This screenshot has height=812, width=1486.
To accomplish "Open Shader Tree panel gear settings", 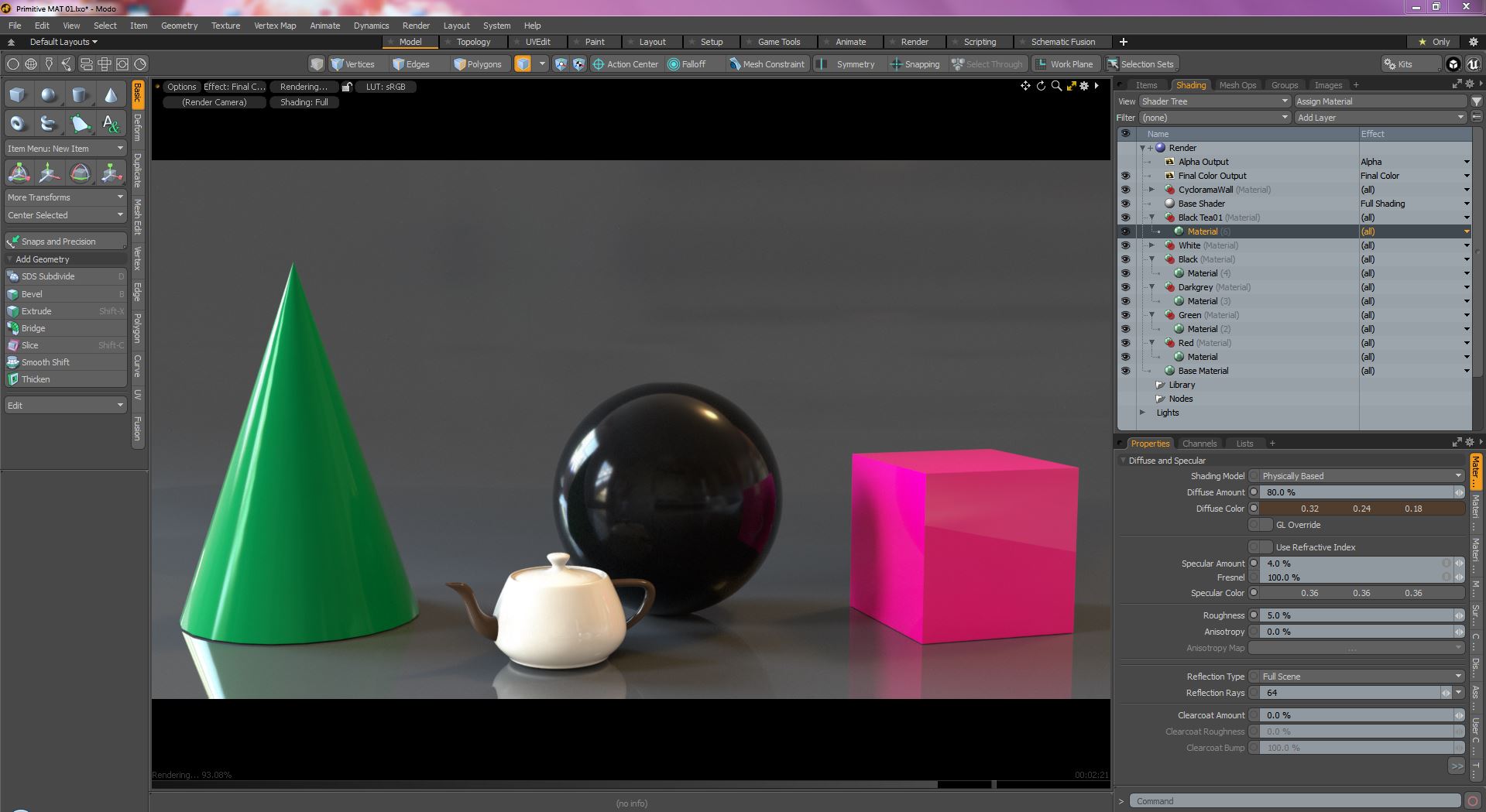I will pos(1469,84).
